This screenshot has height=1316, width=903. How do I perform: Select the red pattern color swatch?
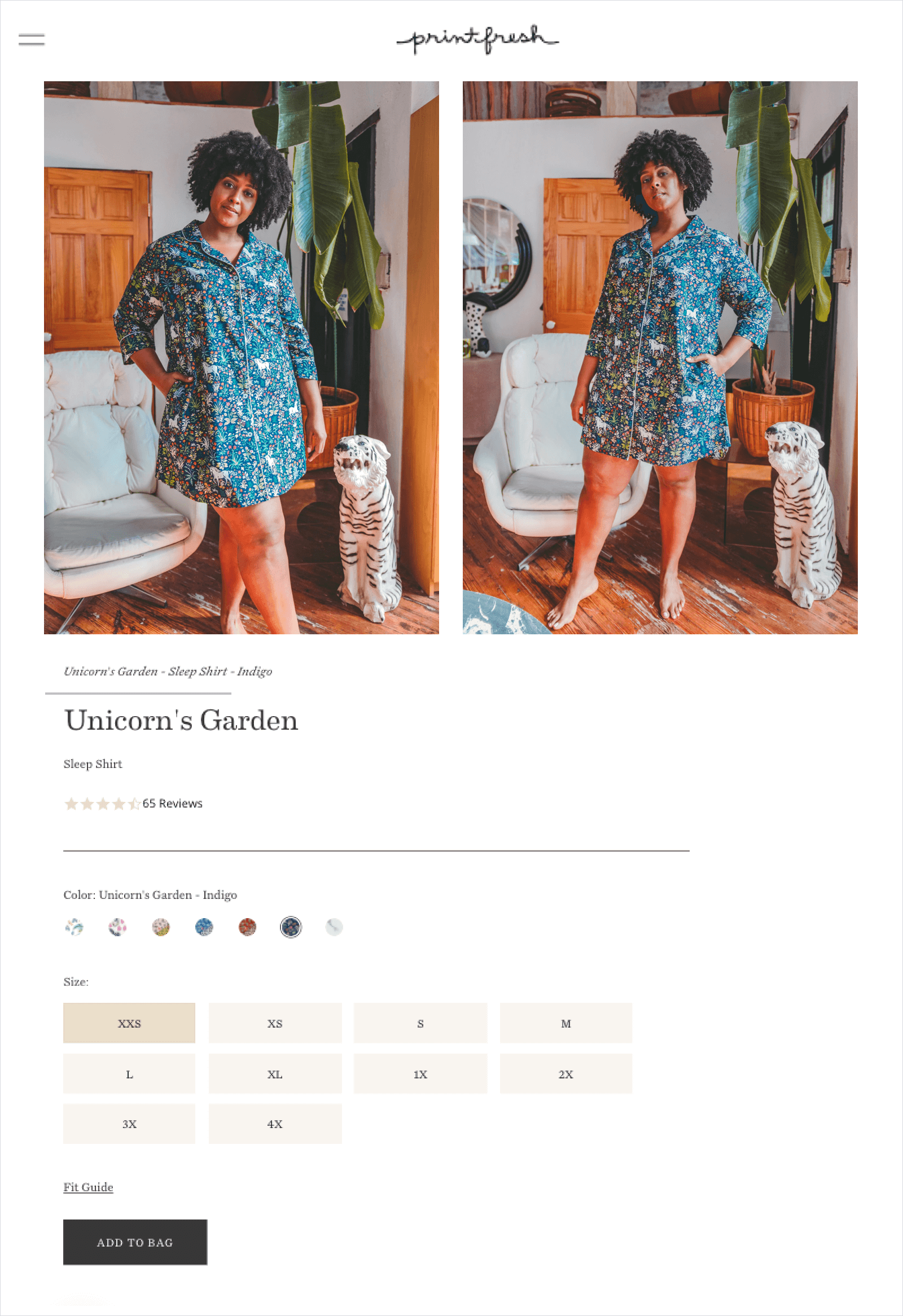[x=247, y=927]
